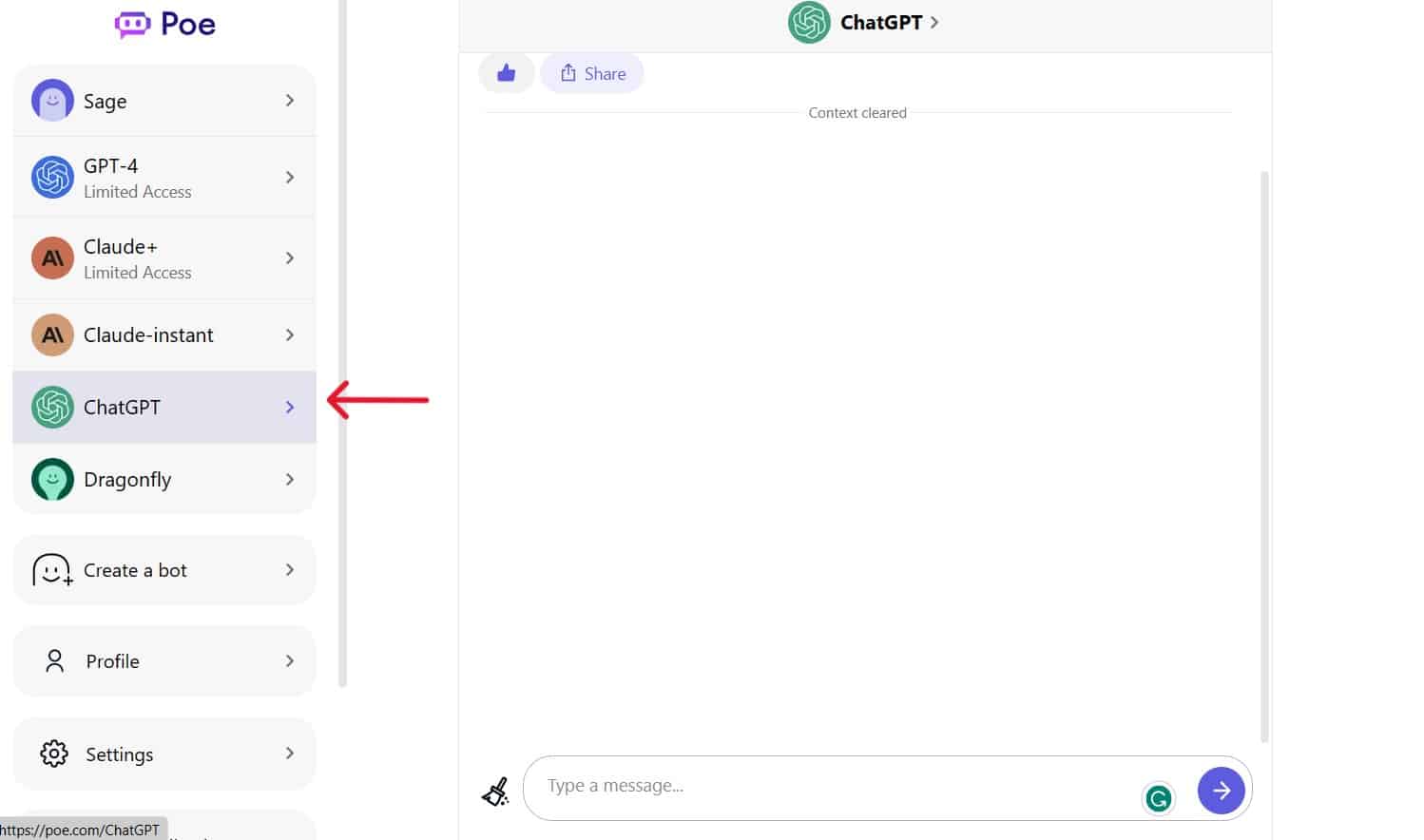
Task: Click the Claude+ avatar icon
Action: point(52,258)
